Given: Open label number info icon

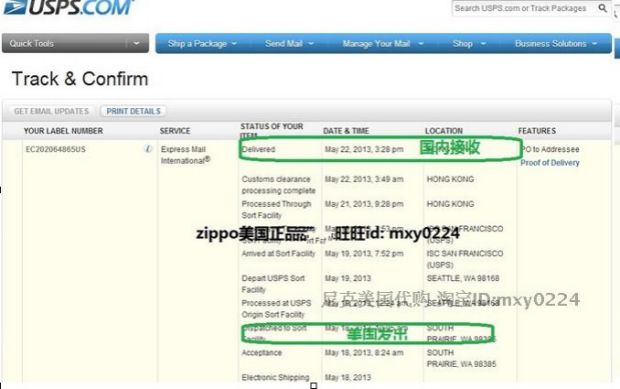Looking at the screenshot, I should click(148, 149).
